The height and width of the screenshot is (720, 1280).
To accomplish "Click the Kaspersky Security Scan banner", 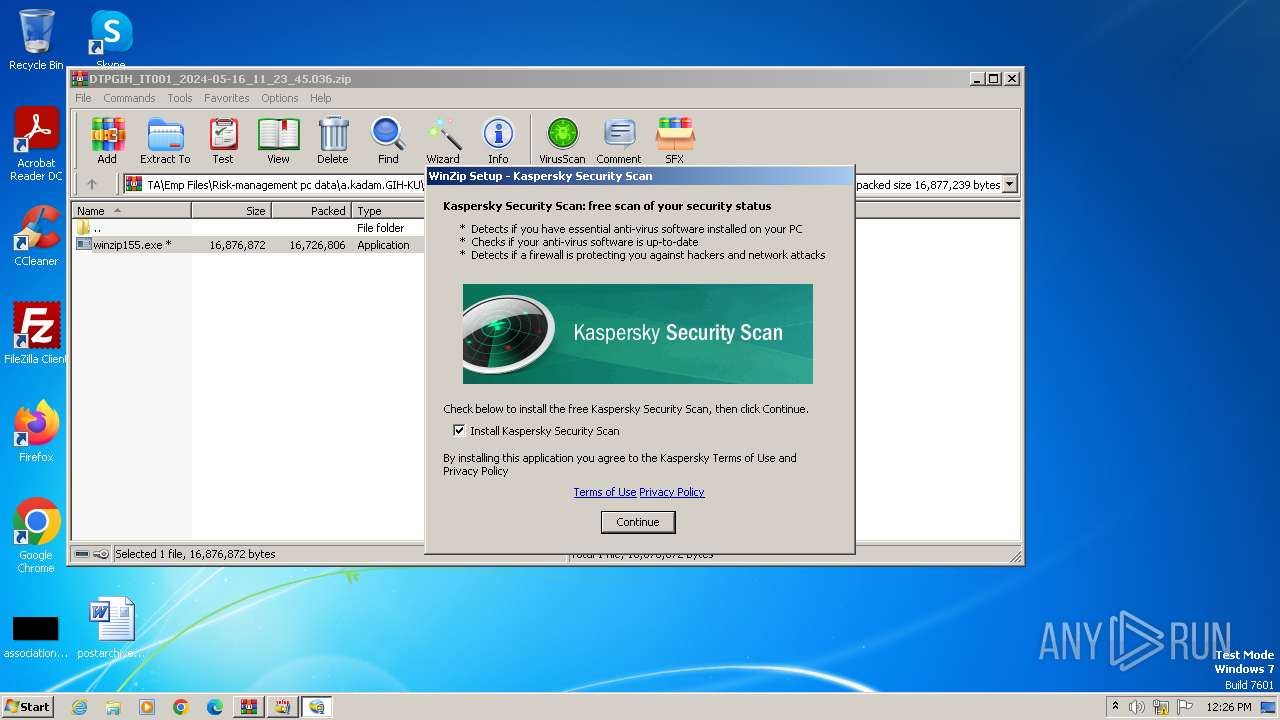I will pyautogui.click(x=638, y=334).
